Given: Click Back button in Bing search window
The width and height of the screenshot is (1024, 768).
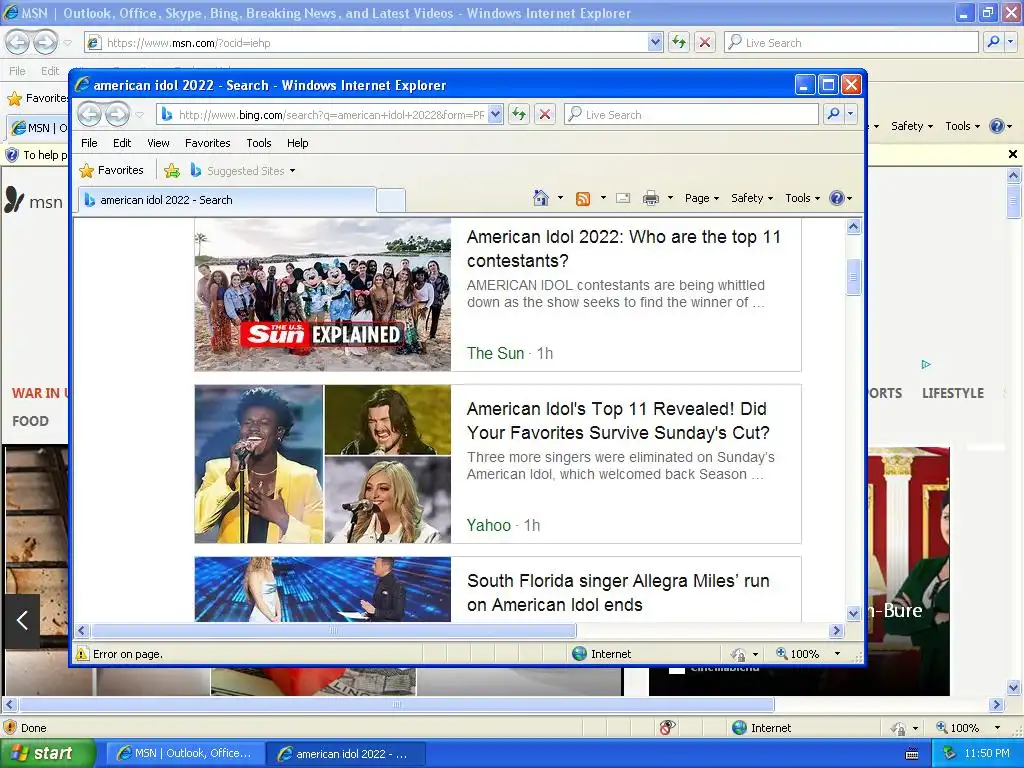Looking at the screenshot, I should [90, 114].
